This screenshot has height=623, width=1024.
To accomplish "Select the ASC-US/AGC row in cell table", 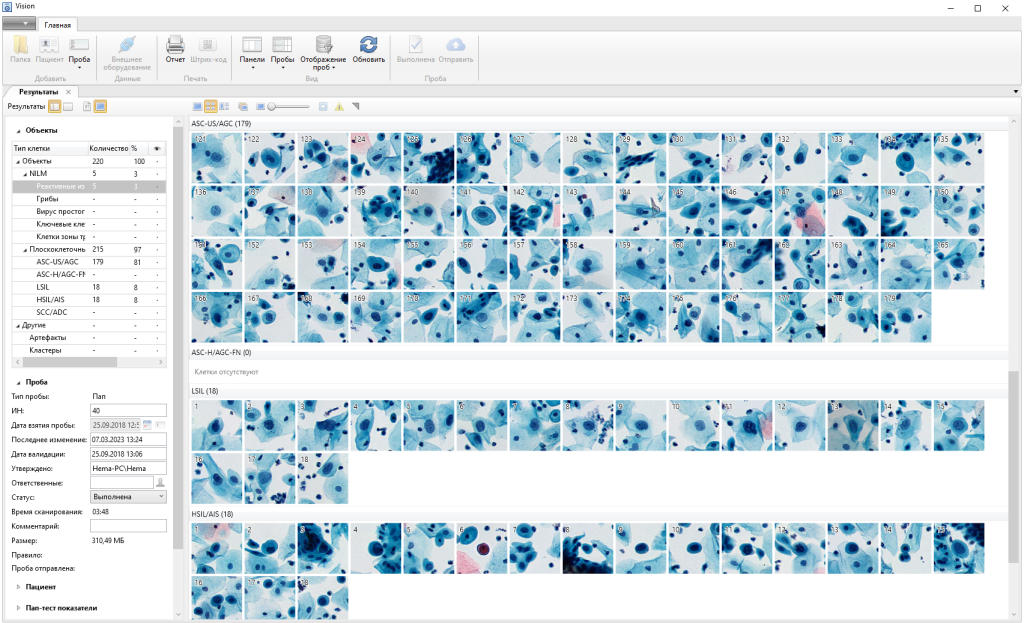I will [x=57, y=262].
